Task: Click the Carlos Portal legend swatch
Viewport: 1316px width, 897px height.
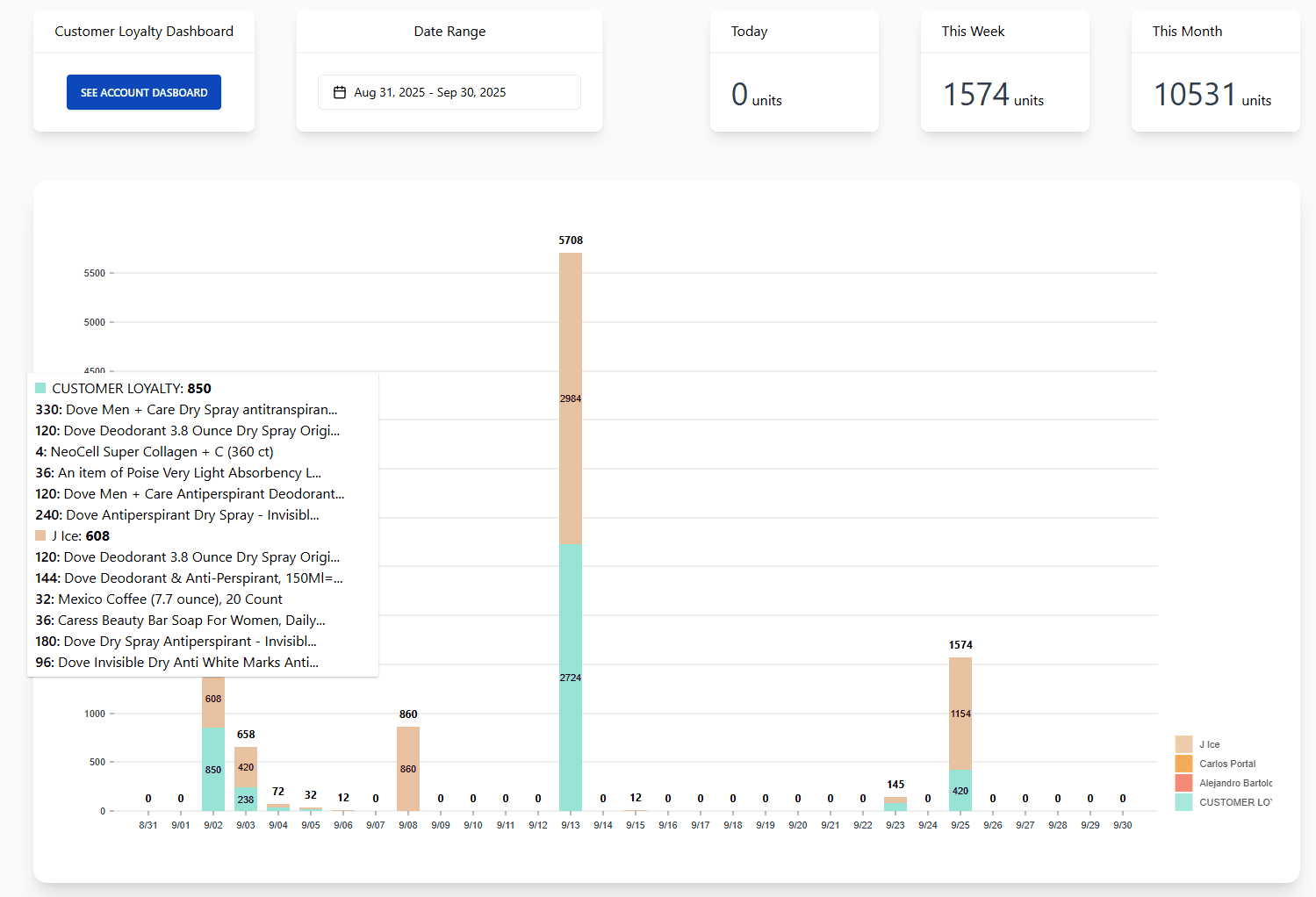Action: click(1183, 764)
